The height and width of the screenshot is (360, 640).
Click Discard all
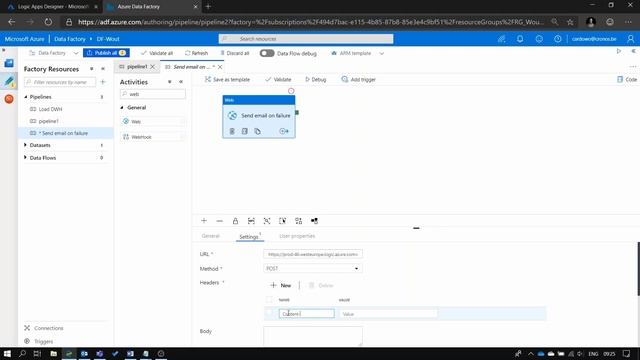click(x=235, y=53)
